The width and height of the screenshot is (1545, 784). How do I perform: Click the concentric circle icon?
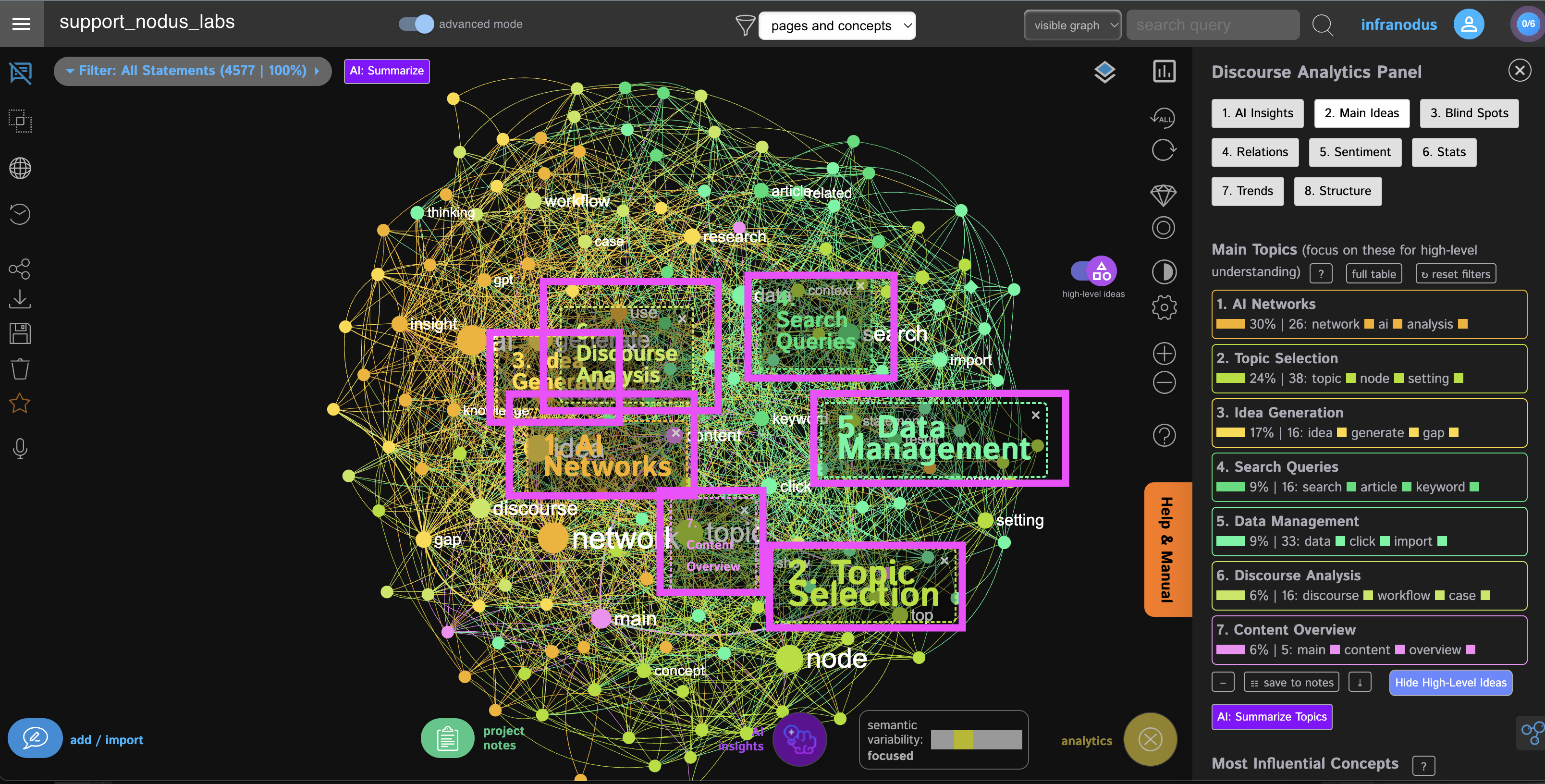pyautogui.click(x=1164, y=228)
